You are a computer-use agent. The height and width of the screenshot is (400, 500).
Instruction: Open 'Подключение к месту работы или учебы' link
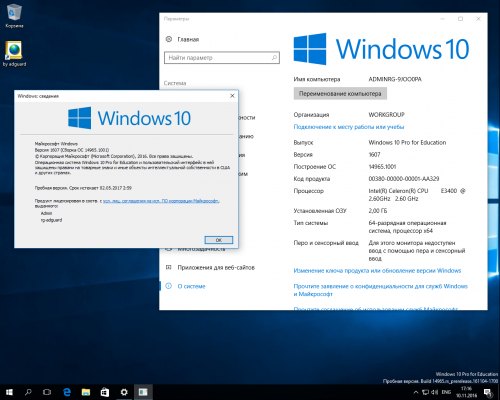tap(349, 127)
